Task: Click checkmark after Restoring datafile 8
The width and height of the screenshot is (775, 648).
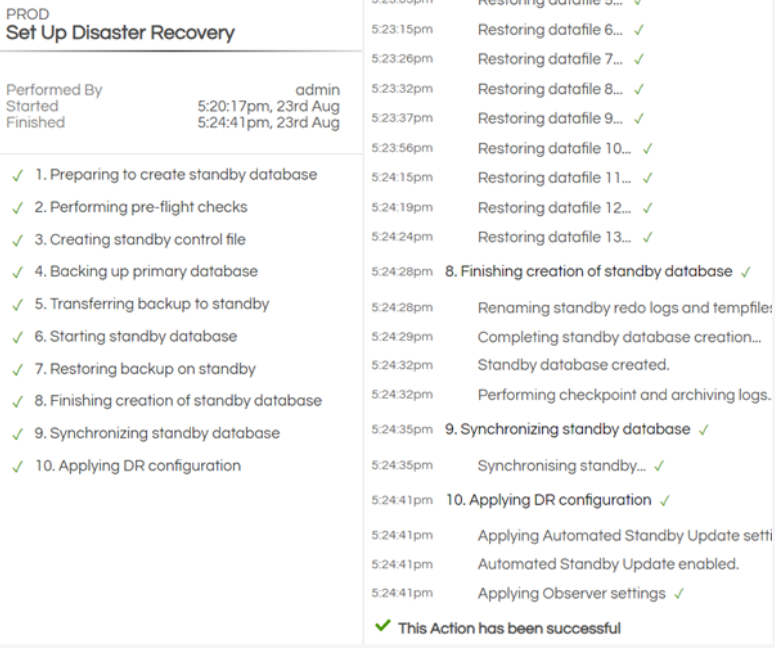Action: [x=639, y=89]
